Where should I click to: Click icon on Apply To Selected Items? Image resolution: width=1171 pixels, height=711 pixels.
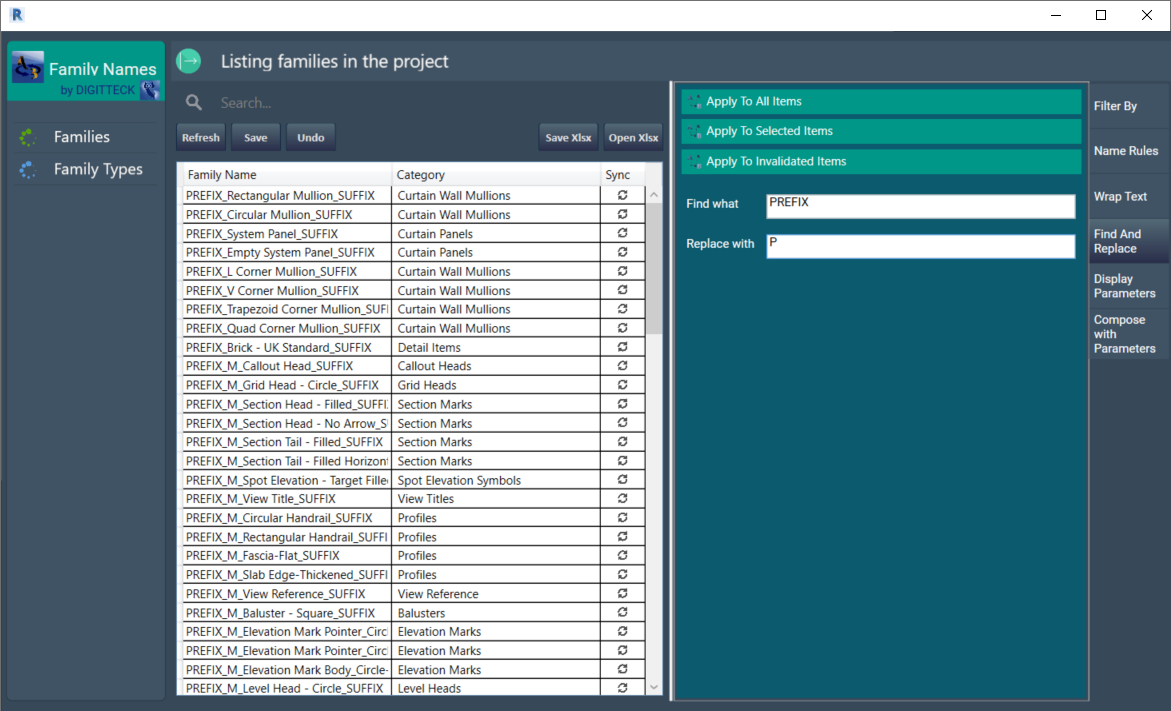(x=695, y=131)
